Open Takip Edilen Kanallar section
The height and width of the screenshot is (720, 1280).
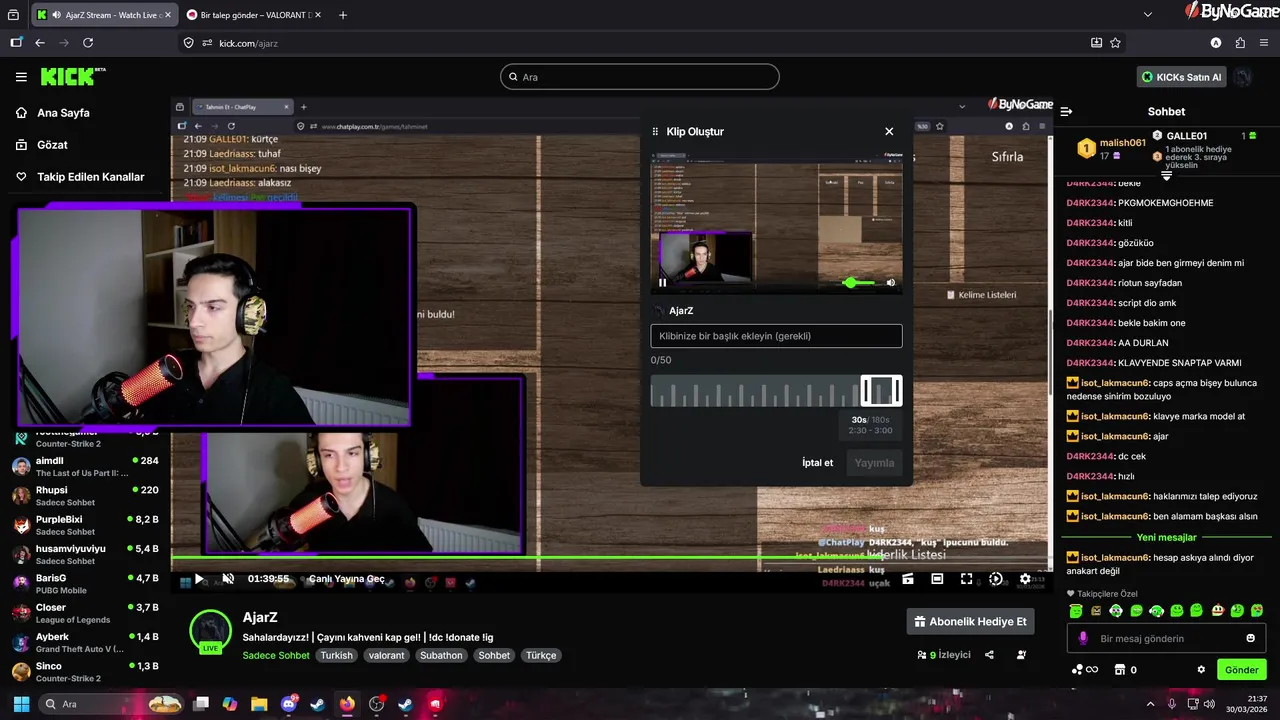click(79, 177)
